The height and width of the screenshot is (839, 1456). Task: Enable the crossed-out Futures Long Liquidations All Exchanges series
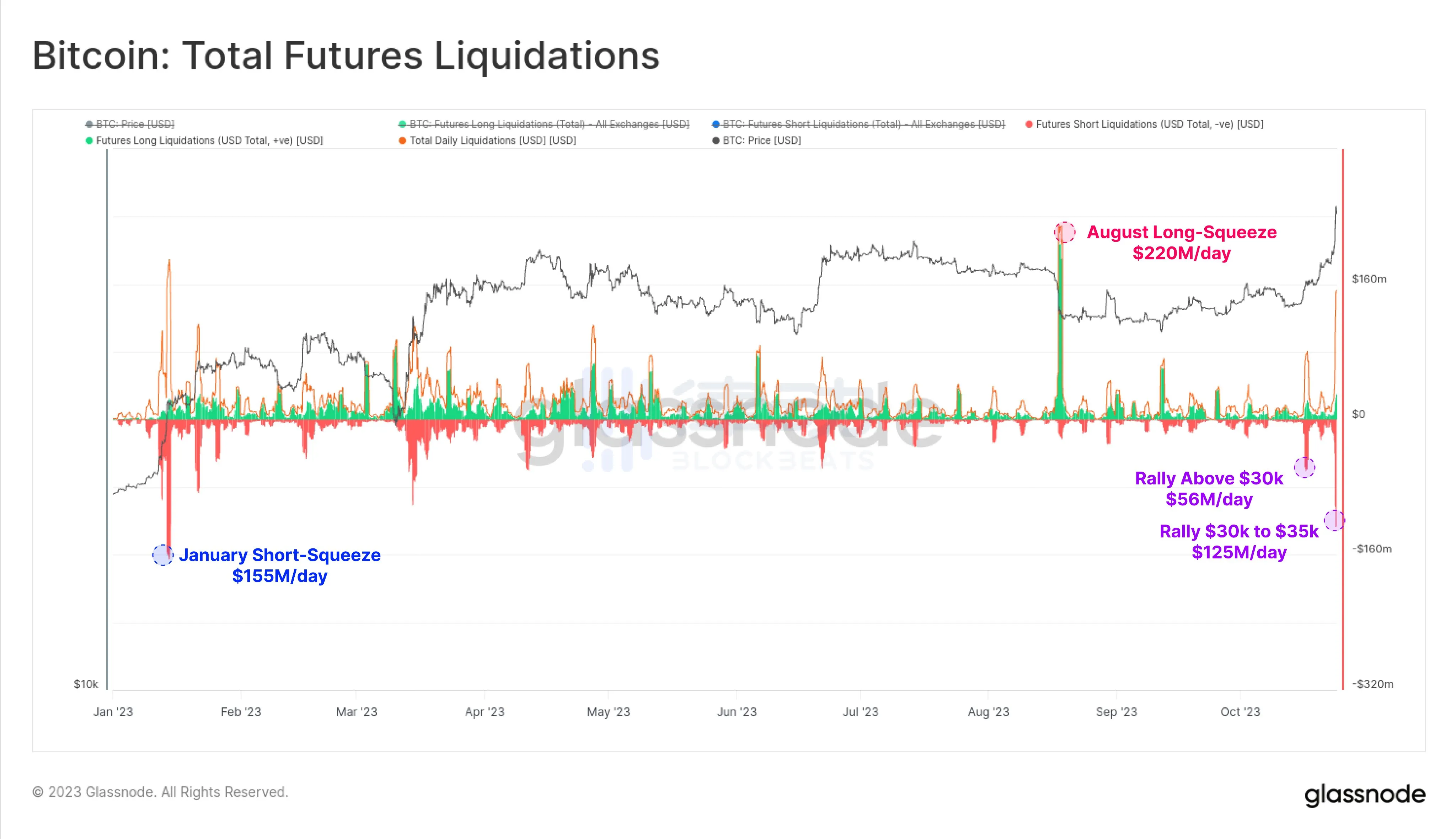tap(549, 124)
